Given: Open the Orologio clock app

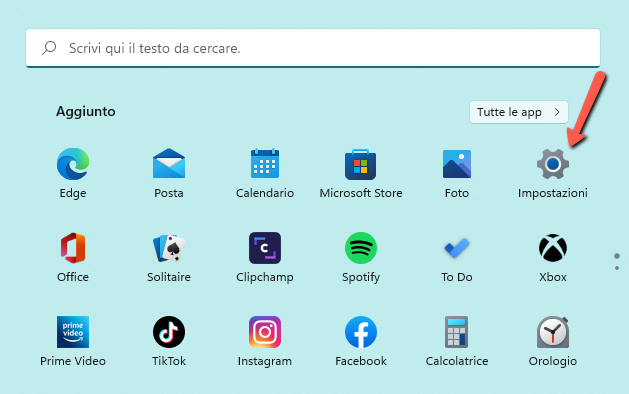Looking at the screenshot, I should point(553,332).
